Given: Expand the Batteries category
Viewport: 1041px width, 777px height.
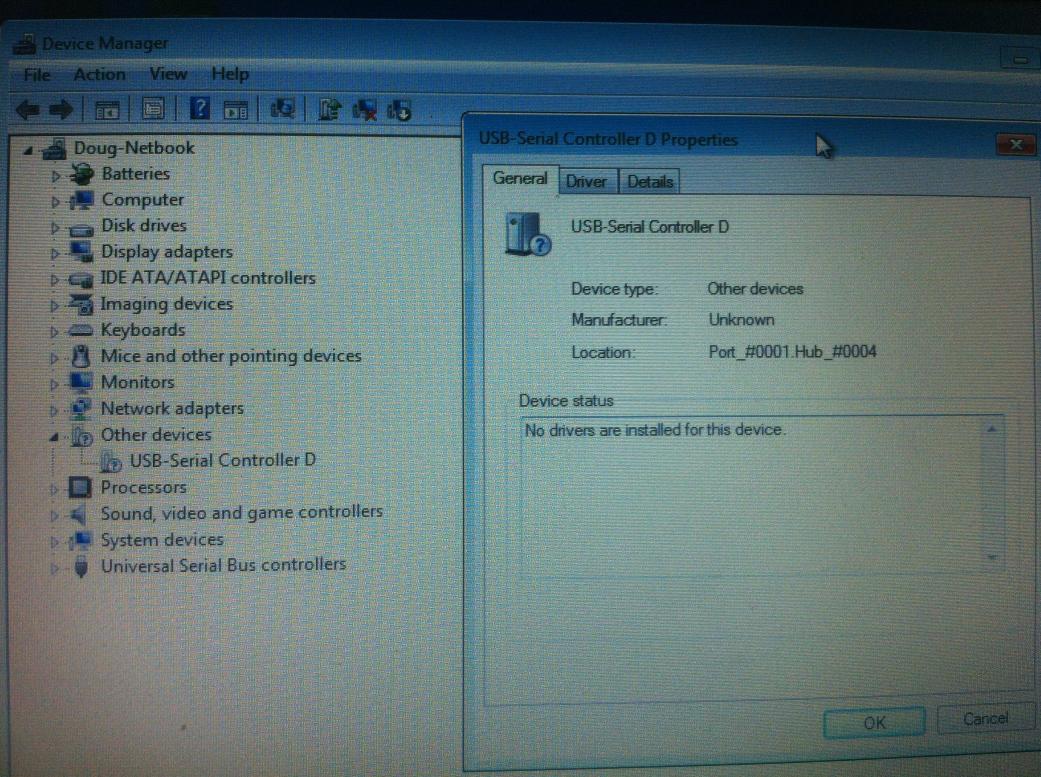Looking at the screenshot, I should point(57,175).
